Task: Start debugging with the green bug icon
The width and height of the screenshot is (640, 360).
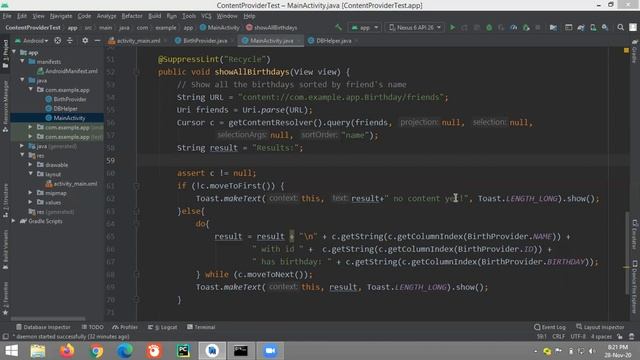Action: tap(489, 27)
